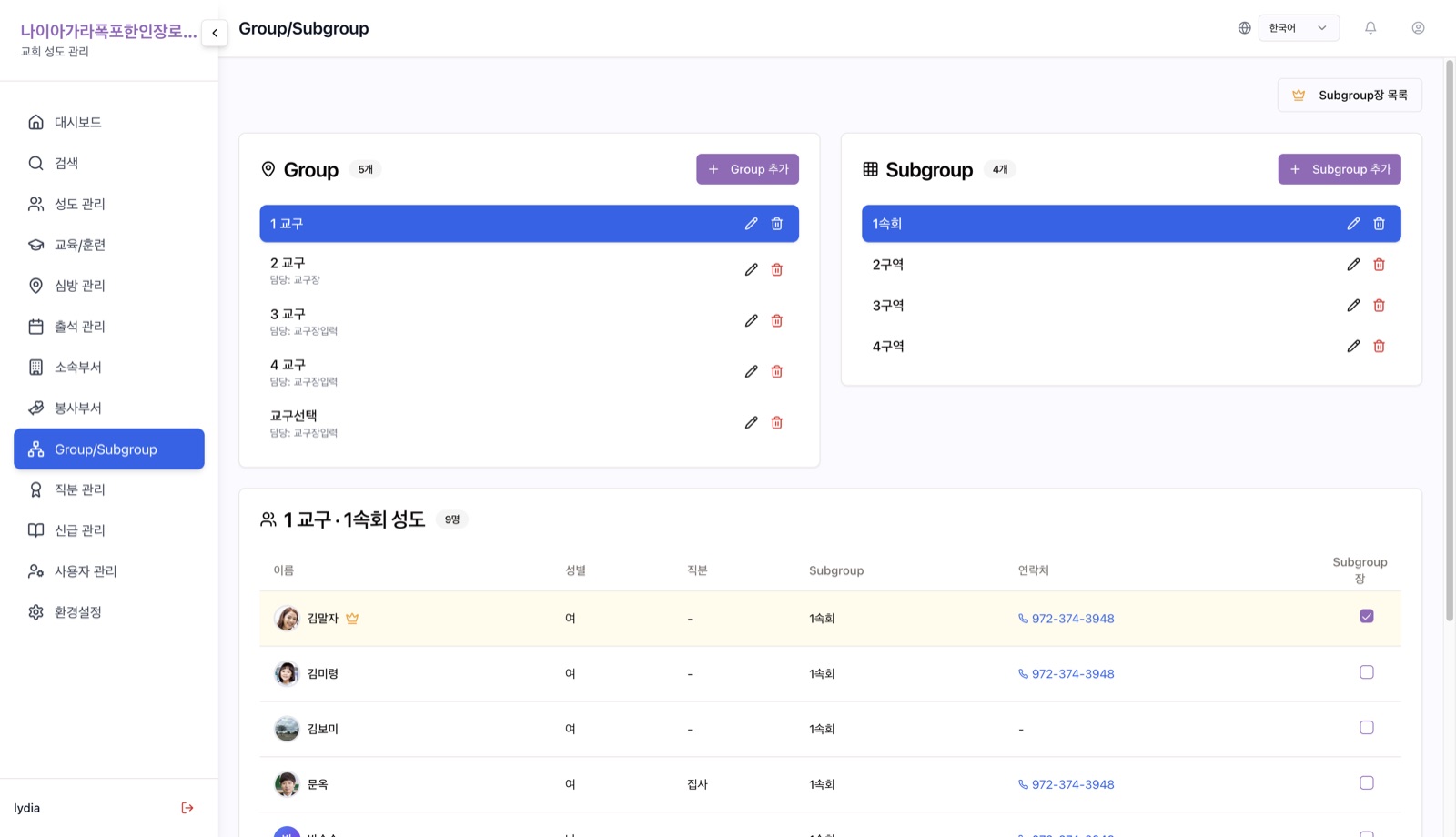Open the user profile icon
1456x837 pixels.
[x=1418, y=28]
